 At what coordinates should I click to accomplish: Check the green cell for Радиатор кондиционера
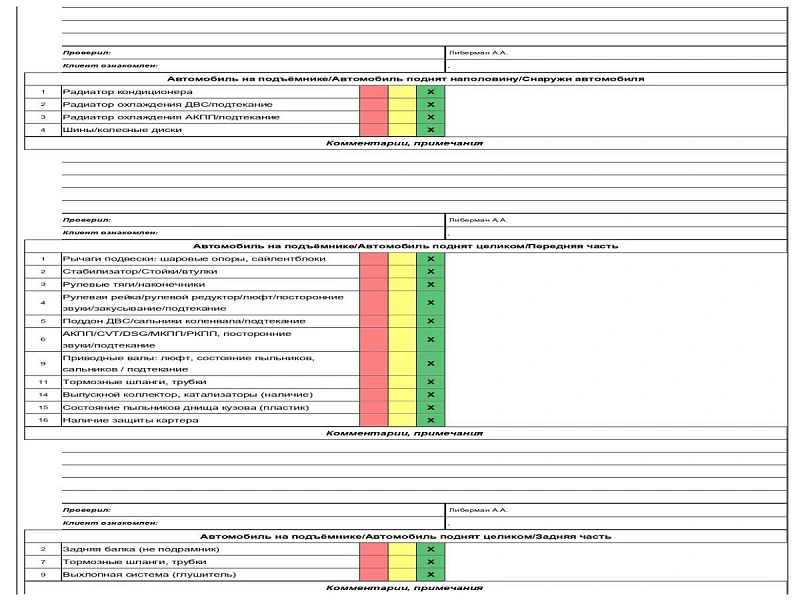tap(430, 92)
